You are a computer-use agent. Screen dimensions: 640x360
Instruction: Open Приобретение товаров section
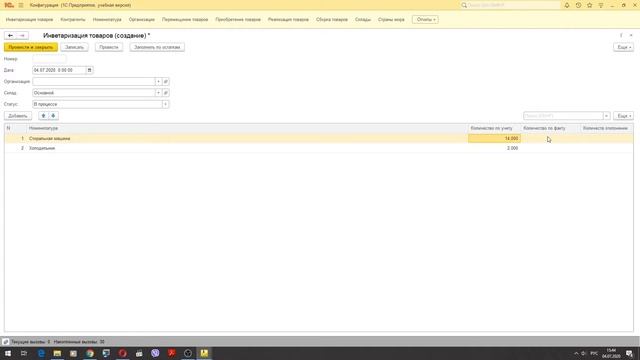click(x=238, y=20)
